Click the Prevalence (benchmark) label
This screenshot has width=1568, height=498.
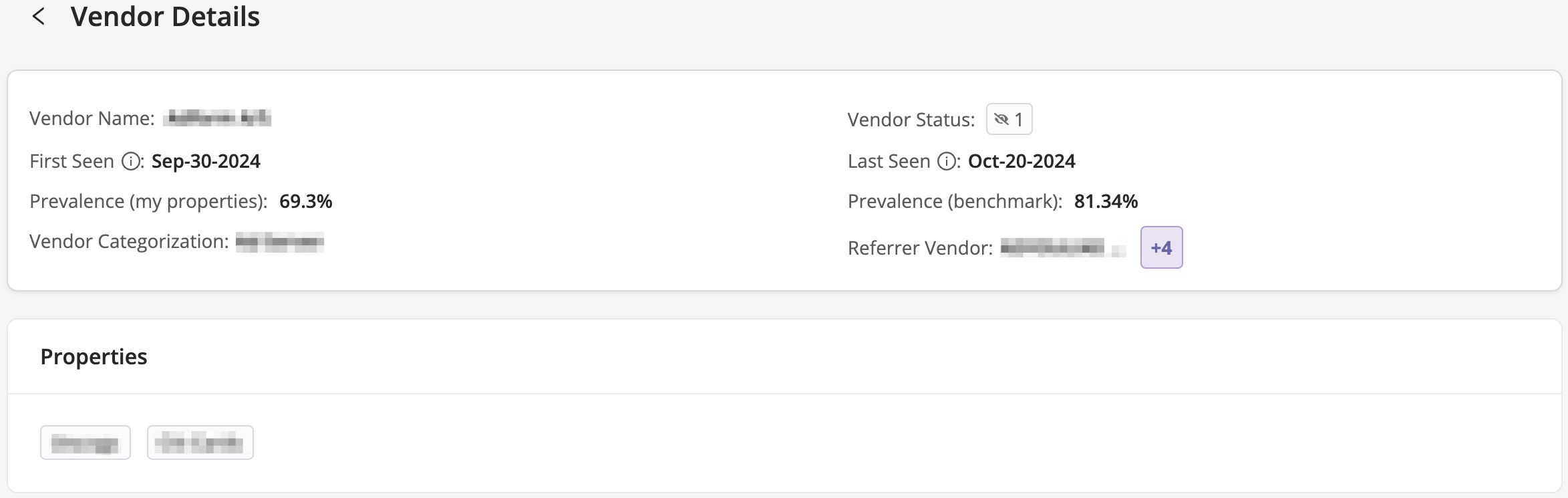[955, 202]
